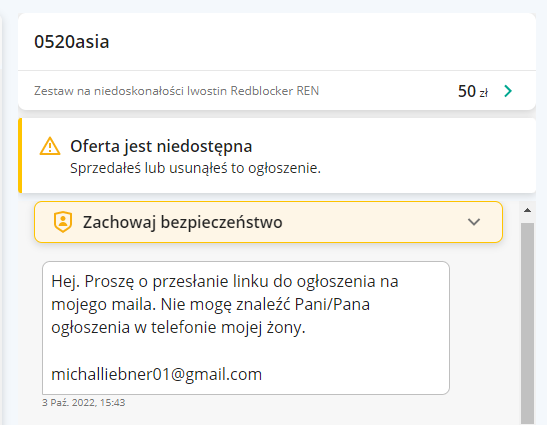Click the Sprzedałeś lub usunąłeś to ogłoszenie text
The height and width of the screenshot is (425, 547).
tap(195, 168)
